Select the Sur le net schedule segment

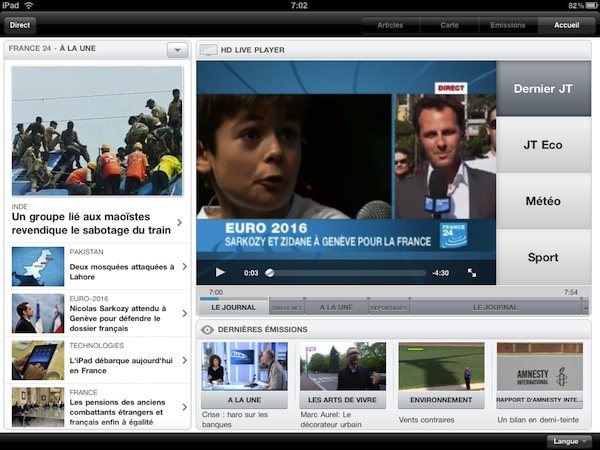tap(287, 308)
